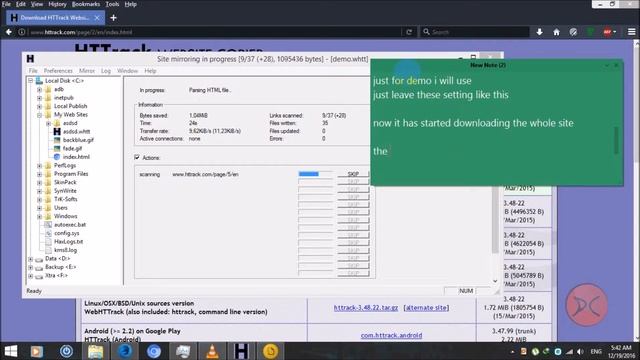Select kms8.log file in tree

coord(65,250)
